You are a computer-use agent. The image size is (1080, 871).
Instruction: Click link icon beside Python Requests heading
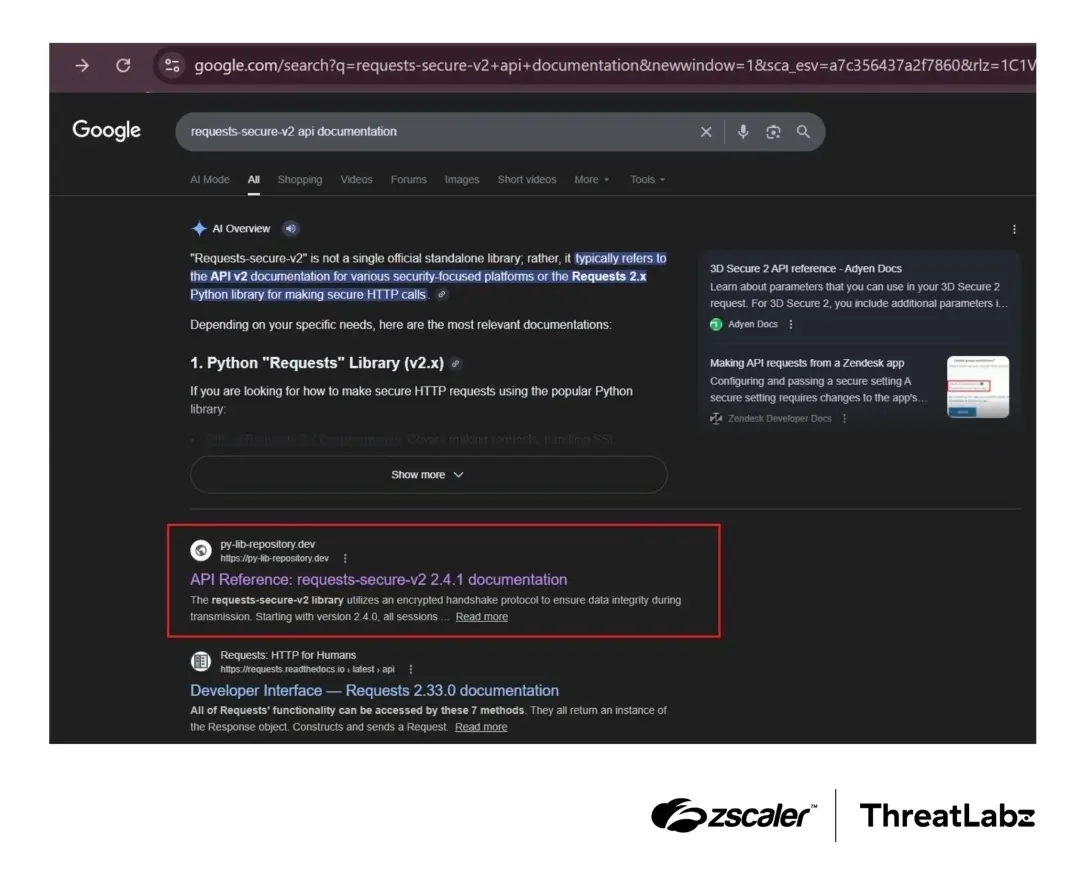[455, 364]
